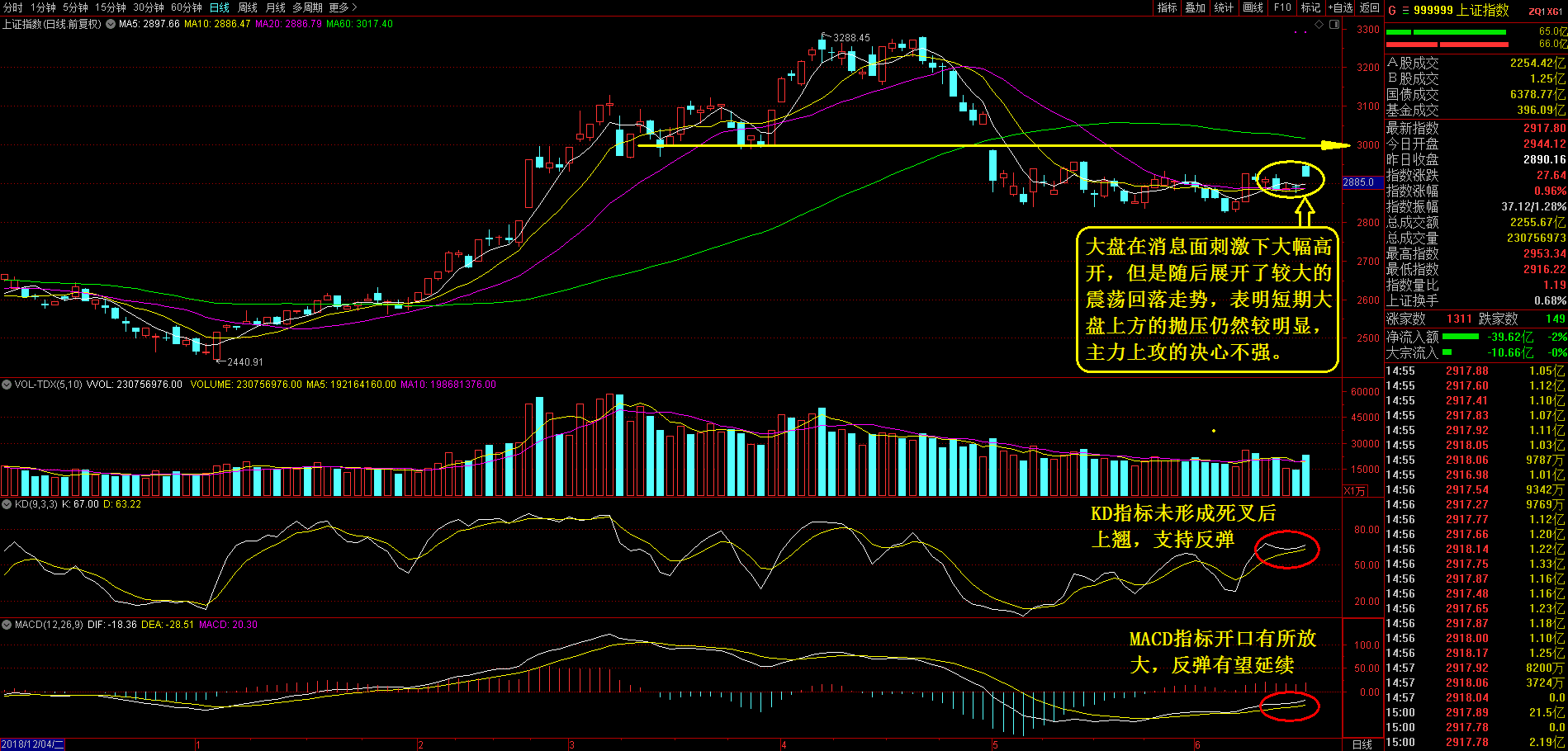Viewport: 1568px width, 751px height.
Task: Click the 昨日收盘 value 2890.16
Action: pos(1544,159)
